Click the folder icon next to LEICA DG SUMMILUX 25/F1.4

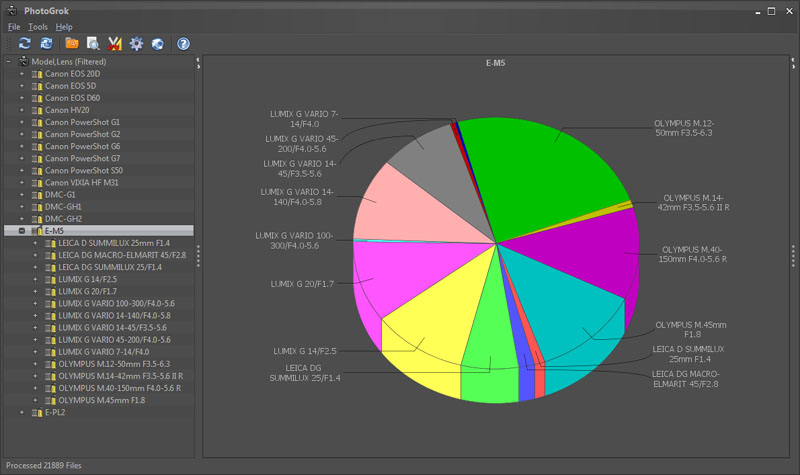coord(51,267)
